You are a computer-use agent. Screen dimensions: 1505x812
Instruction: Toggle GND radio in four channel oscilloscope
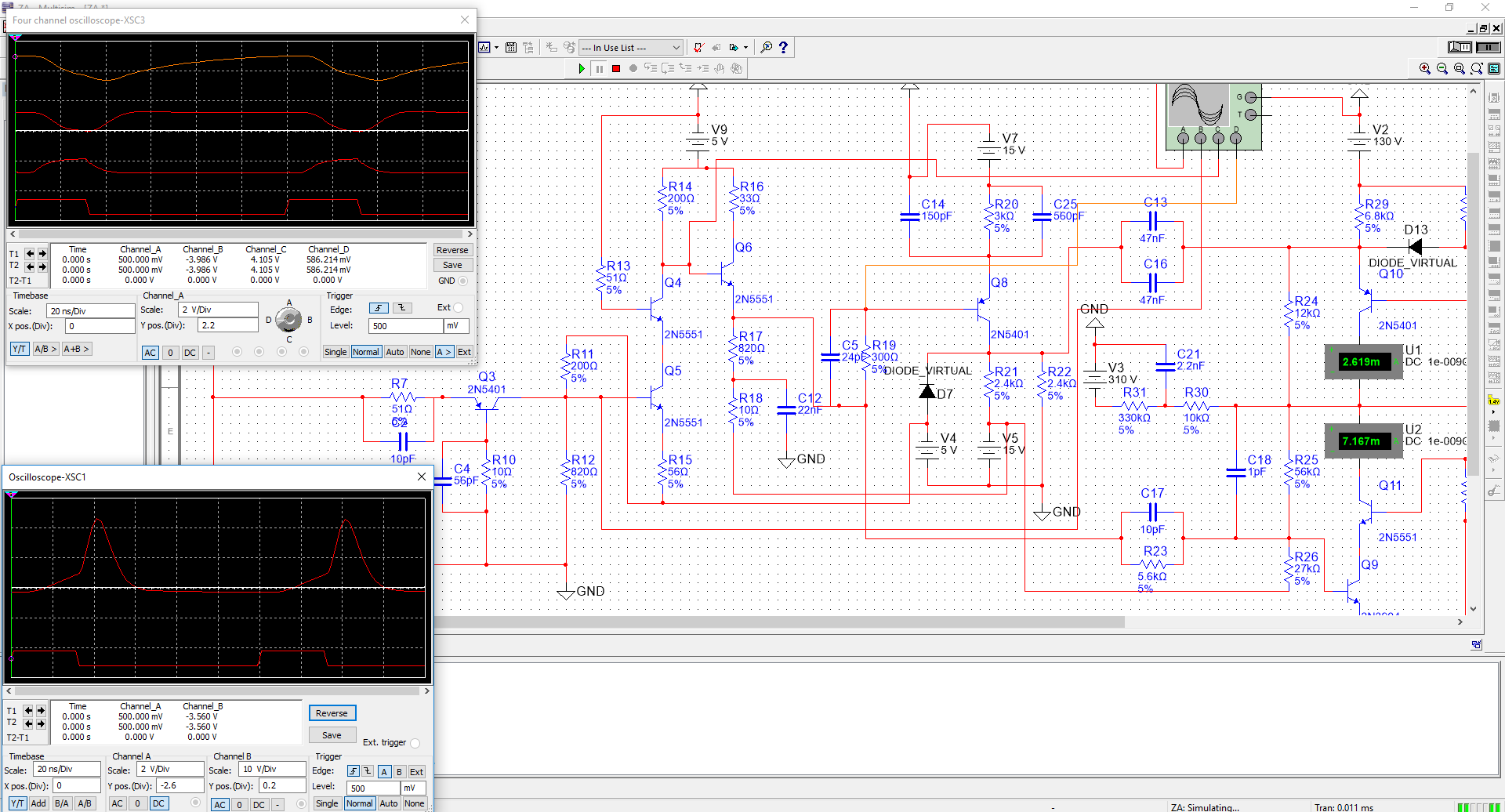pos(462,281)
